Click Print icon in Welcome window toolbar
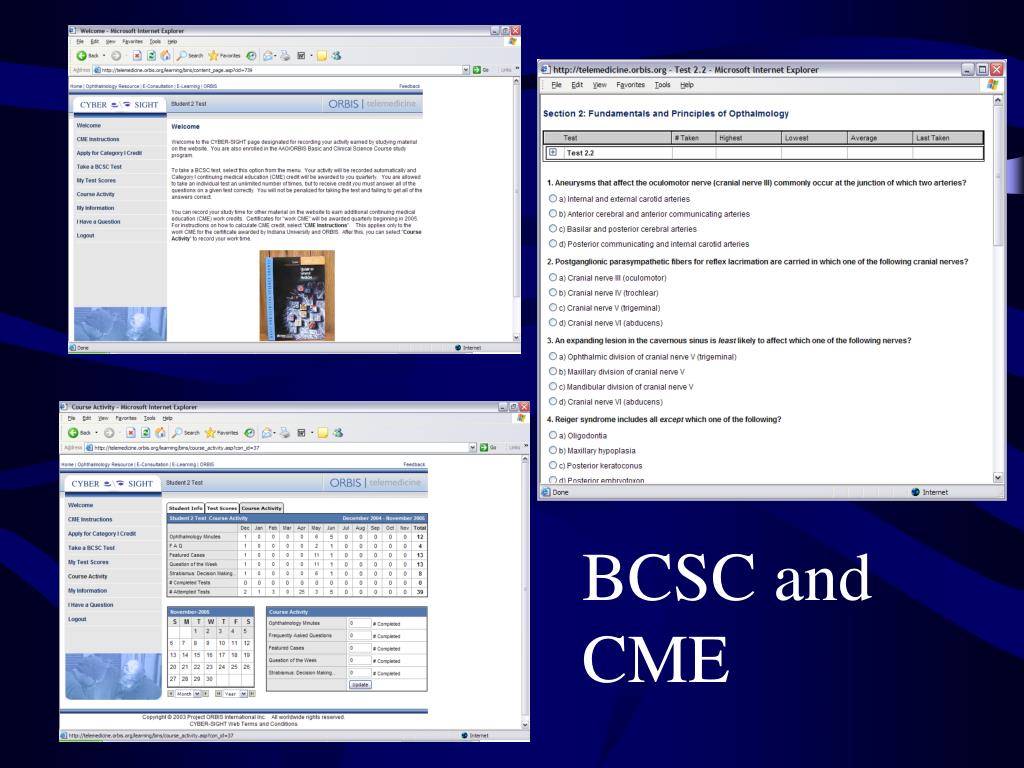 (285, 56)
